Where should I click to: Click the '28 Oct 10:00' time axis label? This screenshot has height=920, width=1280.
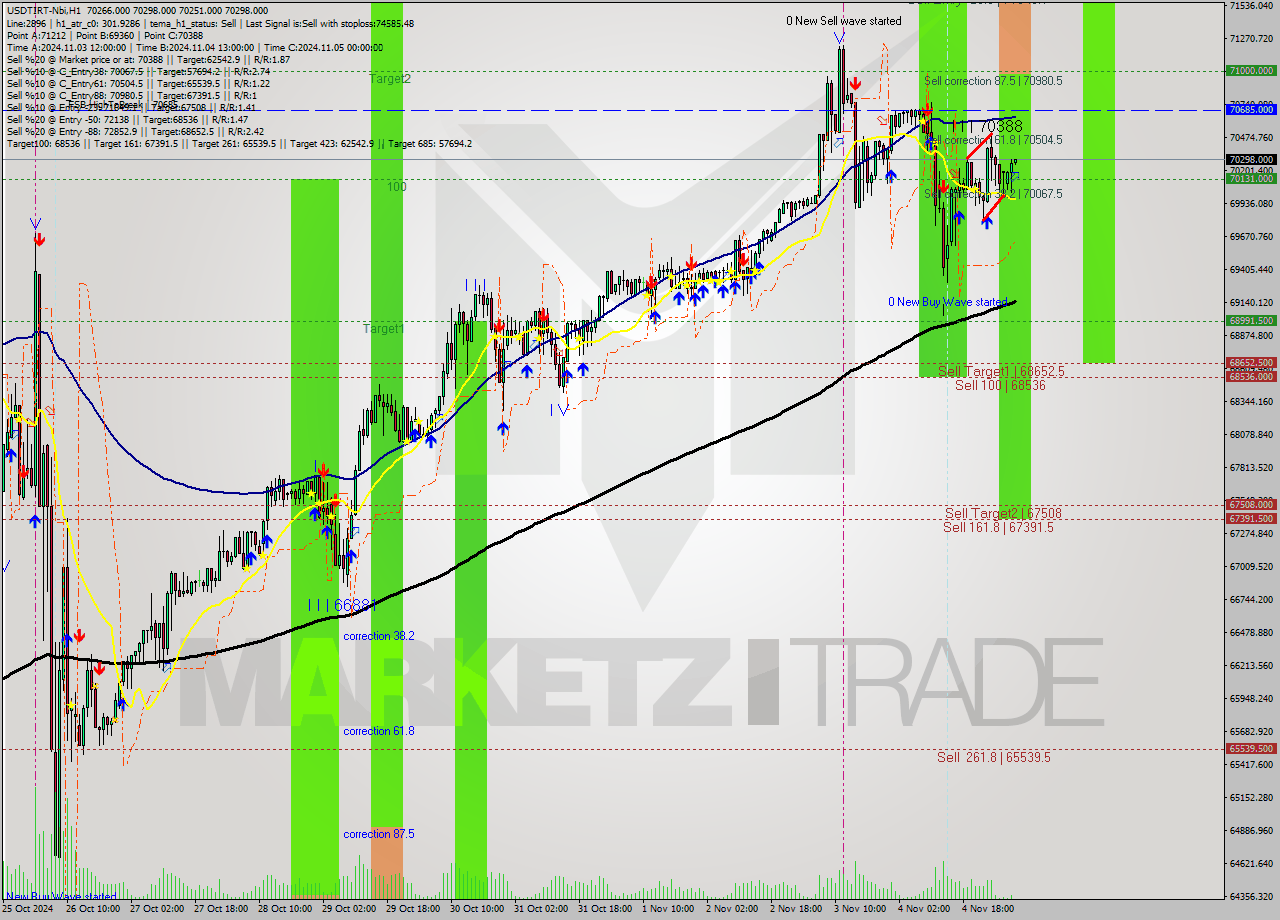click(x=285, y=909)
